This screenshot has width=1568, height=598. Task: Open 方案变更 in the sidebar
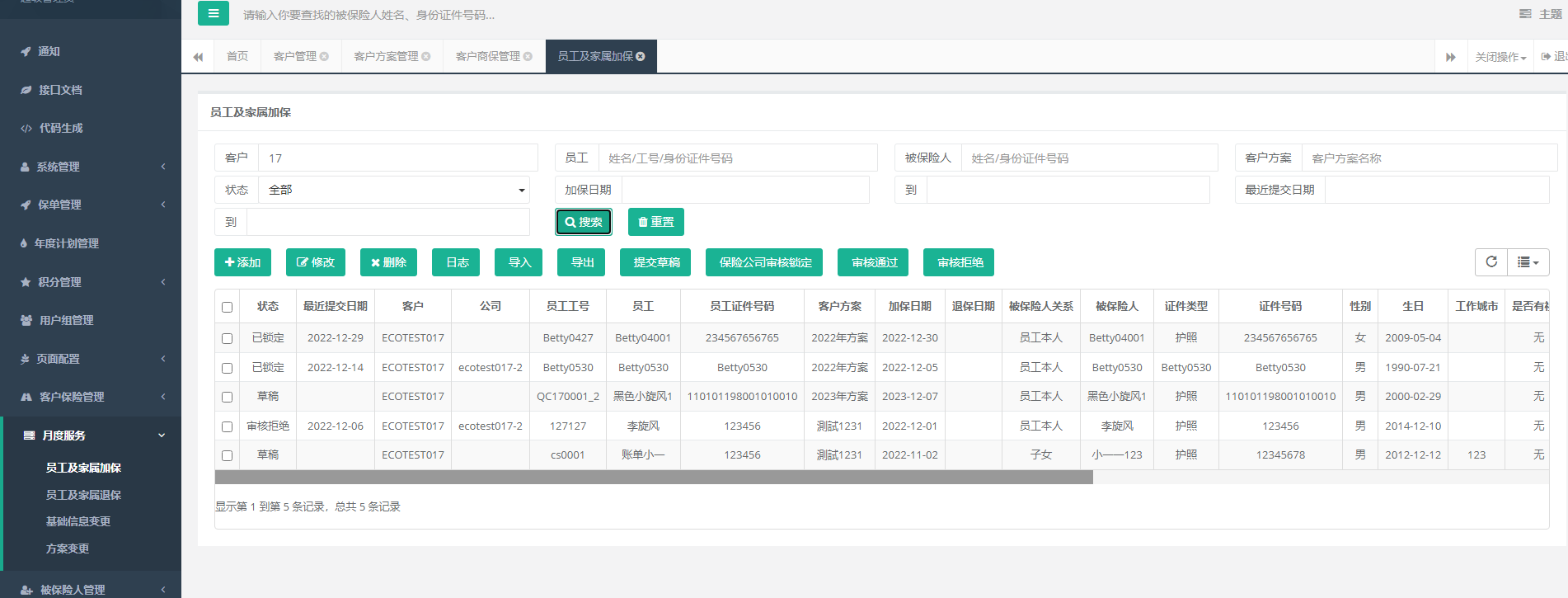coord(68,549)
